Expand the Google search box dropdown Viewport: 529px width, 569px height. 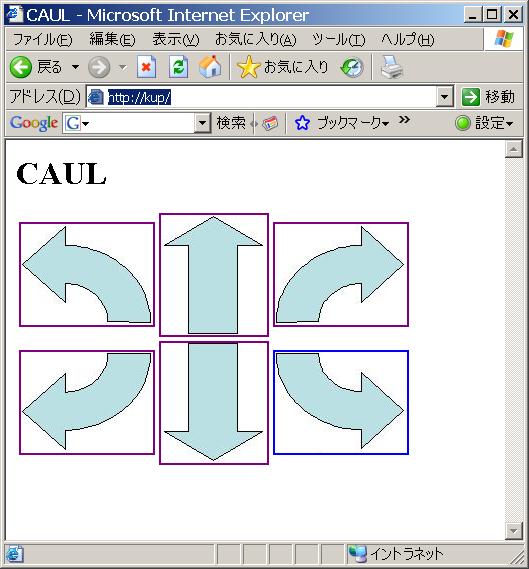click(x=202, y=123)
